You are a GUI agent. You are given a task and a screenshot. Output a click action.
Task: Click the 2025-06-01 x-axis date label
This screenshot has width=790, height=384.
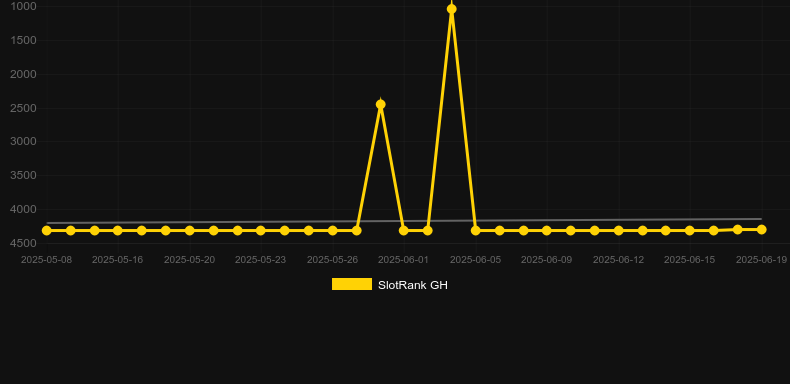click(404, 260)
